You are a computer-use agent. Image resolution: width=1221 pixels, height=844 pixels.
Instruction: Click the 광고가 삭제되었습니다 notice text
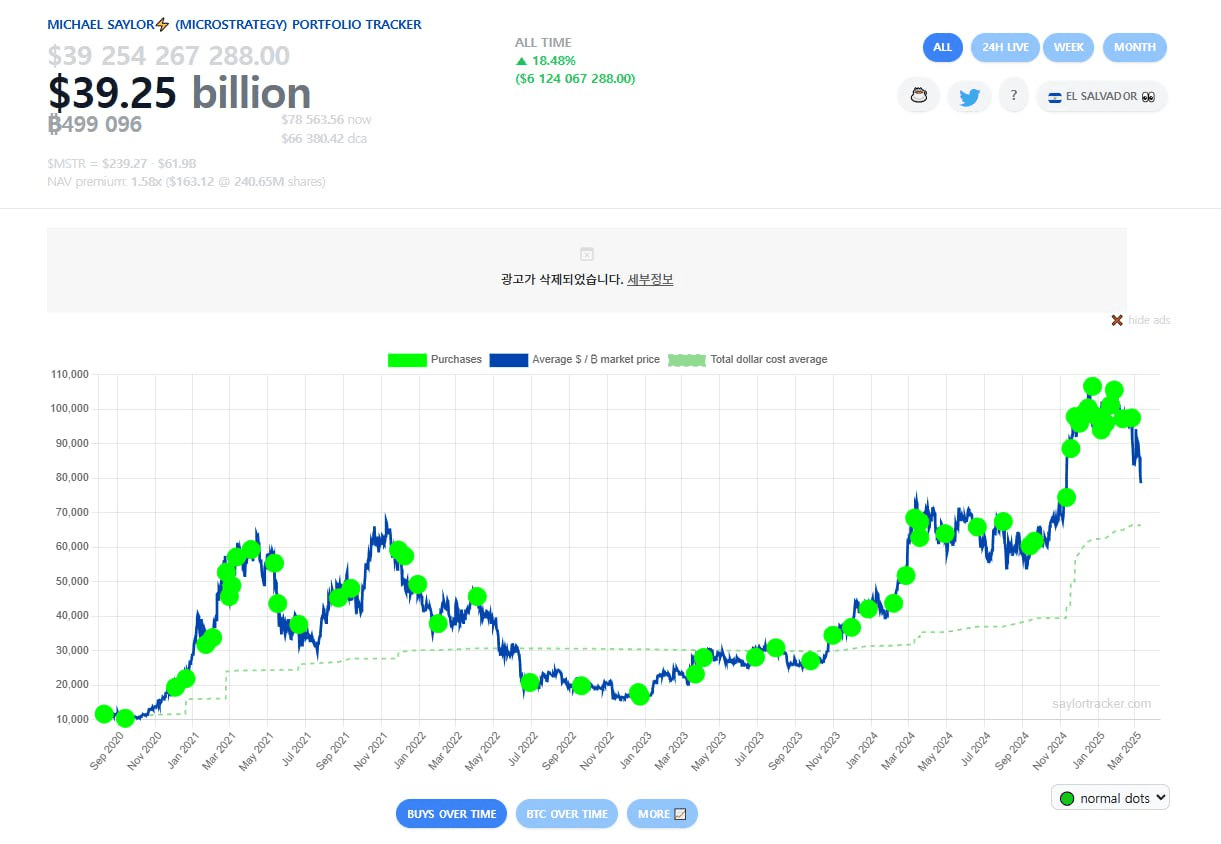tap(562, 280)
